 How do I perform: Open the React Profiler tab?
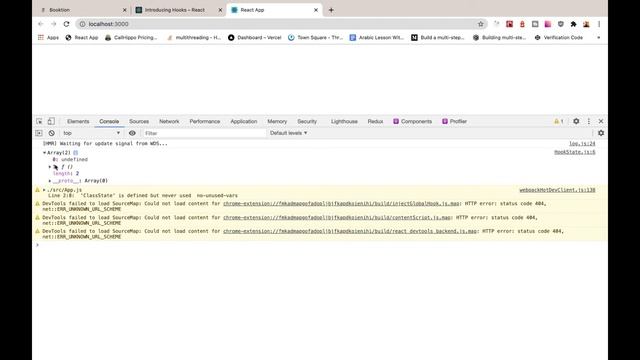pos(454,121)
